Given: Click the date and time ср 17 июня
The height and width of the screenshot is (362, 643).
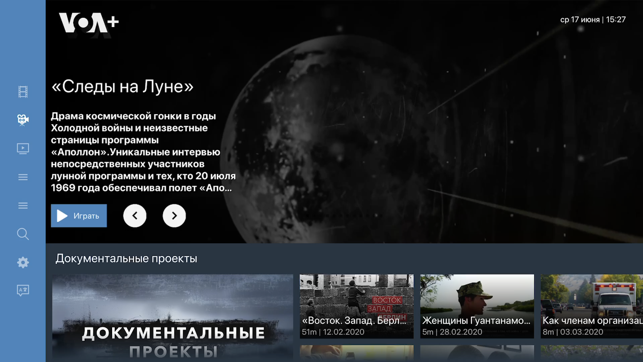Looking at the screenshot, I should point(593,19).
